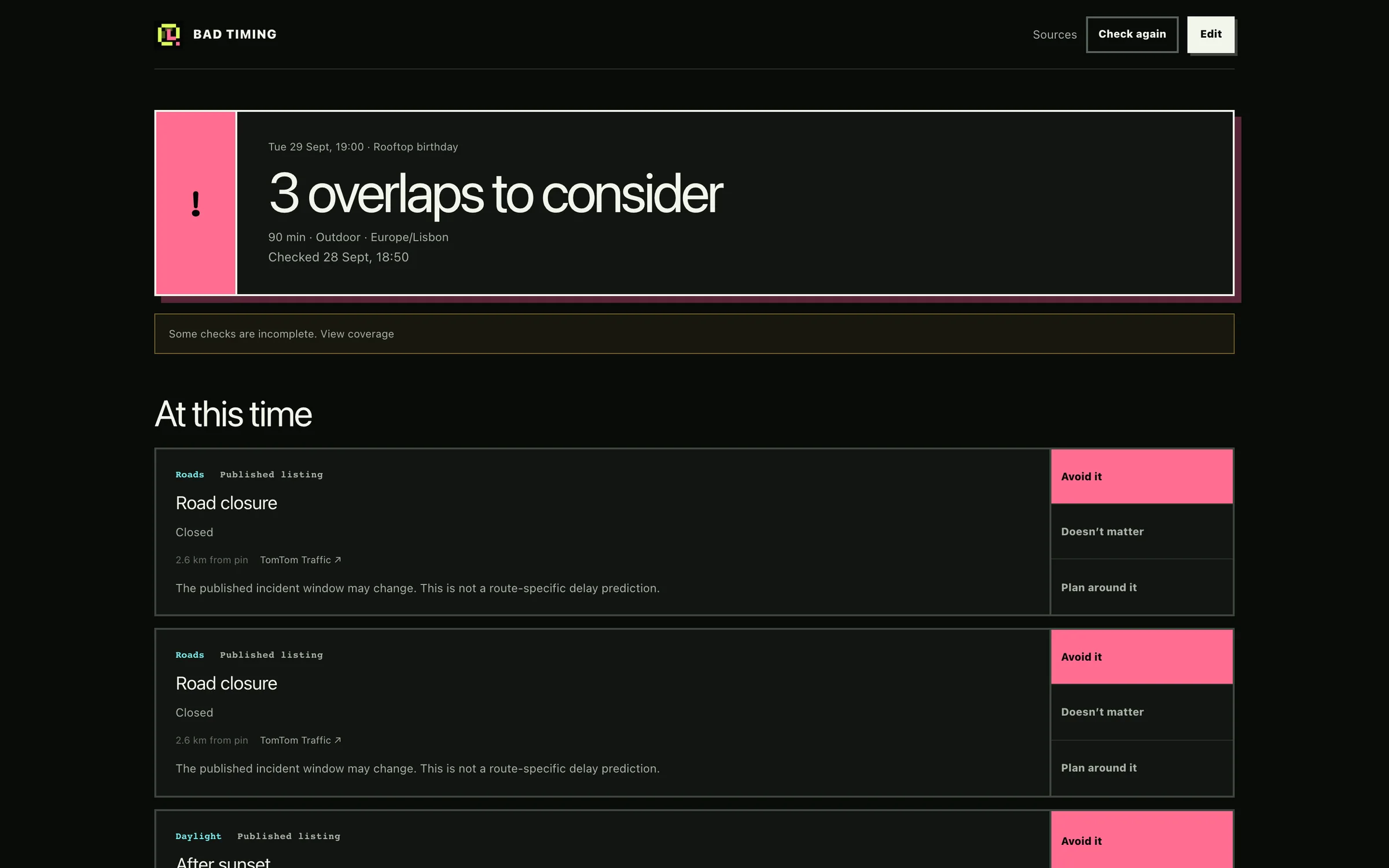This screenshot has width=1389, height=868.
Task: Select Plan around it for the second road closure
Action: [1141, 768]
